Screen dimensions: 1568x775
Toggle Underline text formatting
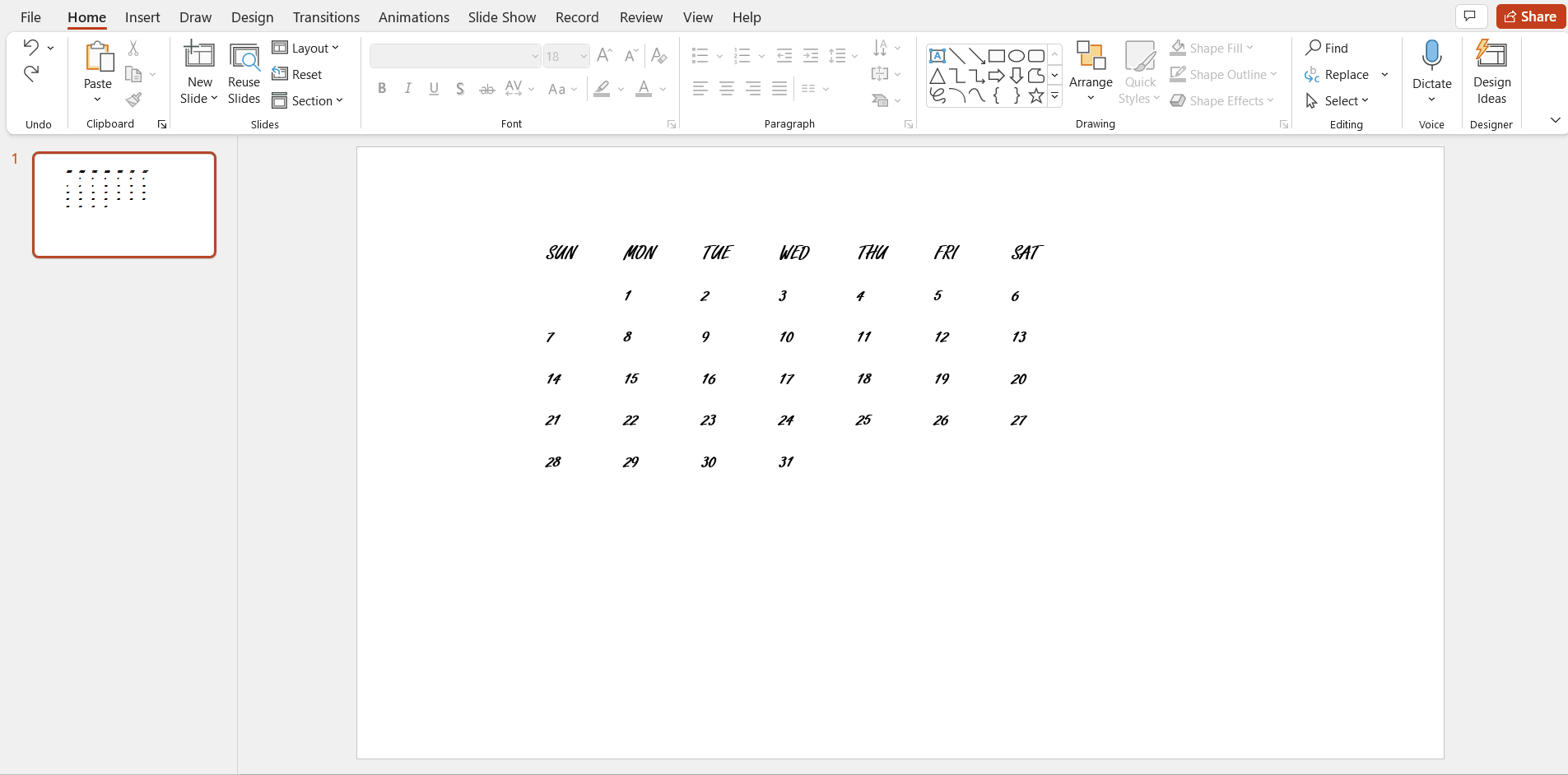[x=434, y=89]
